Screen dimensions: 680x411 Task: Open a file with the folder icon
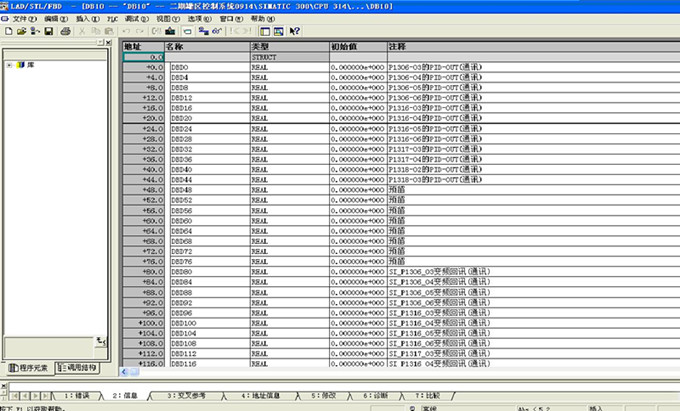pyautogui.click(x=21, y=31)
